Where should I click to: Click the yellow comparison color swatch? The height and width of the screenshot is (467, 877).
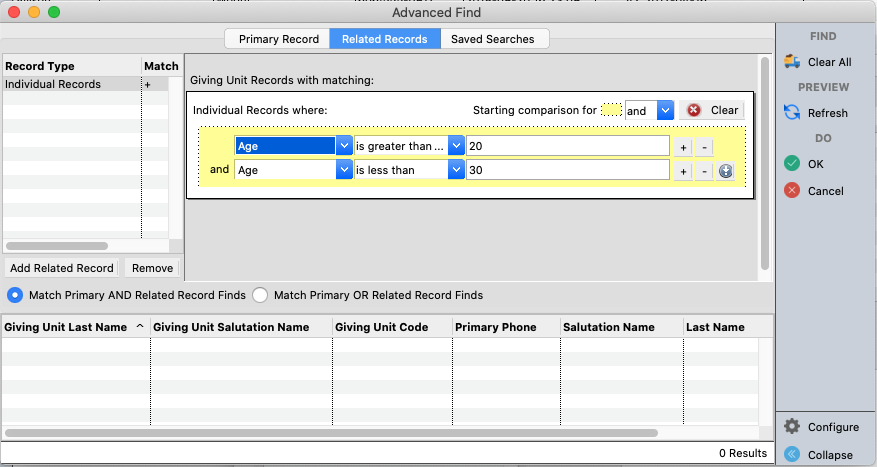[611, 111]
